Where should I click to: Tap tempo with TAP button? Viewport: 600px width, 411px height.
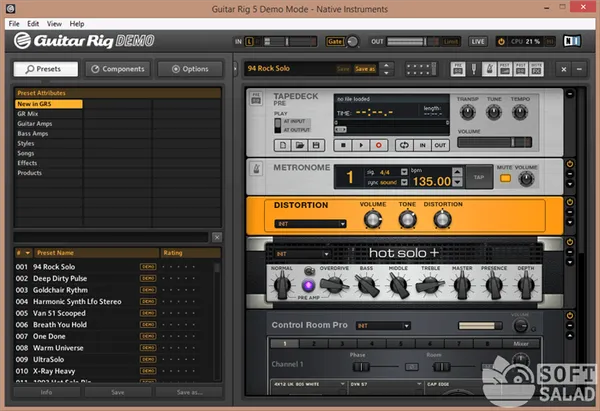tap(479, 177)
